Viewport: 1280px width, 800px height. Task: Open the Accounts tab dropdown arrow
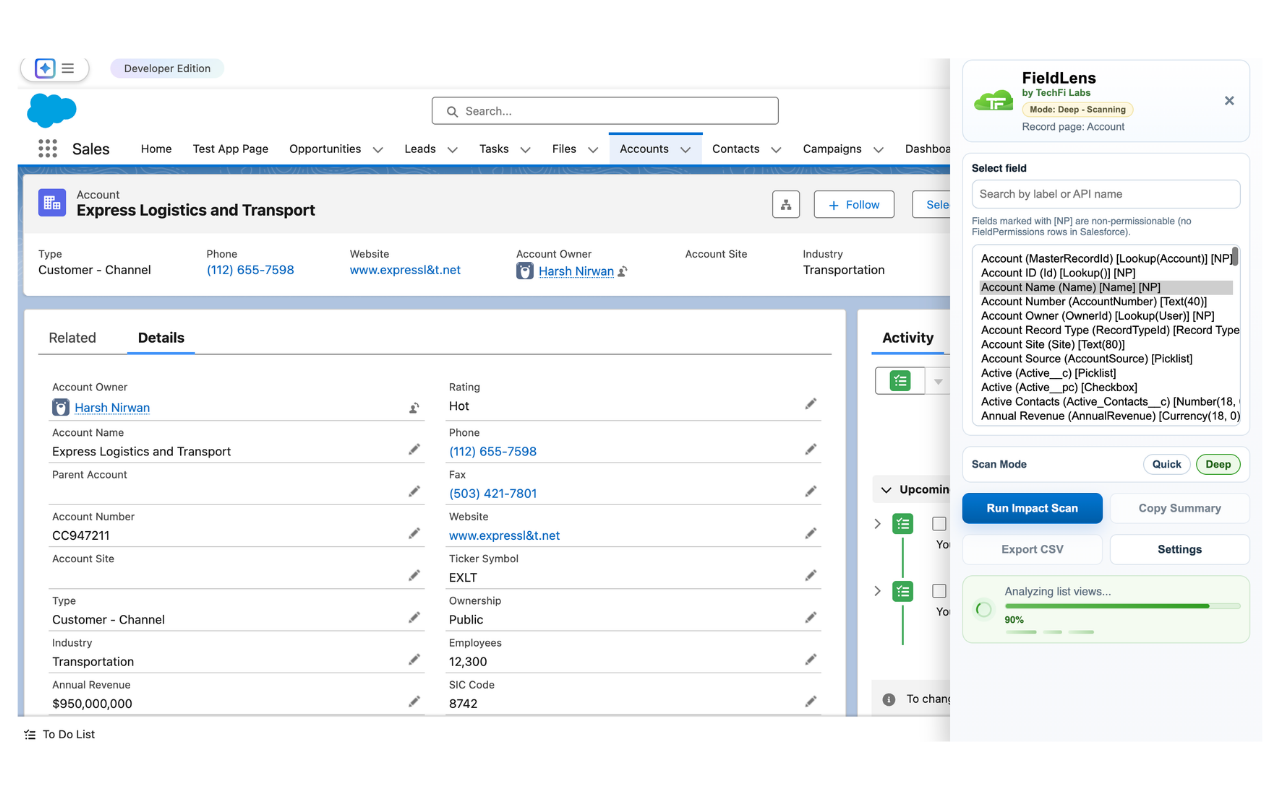click(x=685, y=149)
